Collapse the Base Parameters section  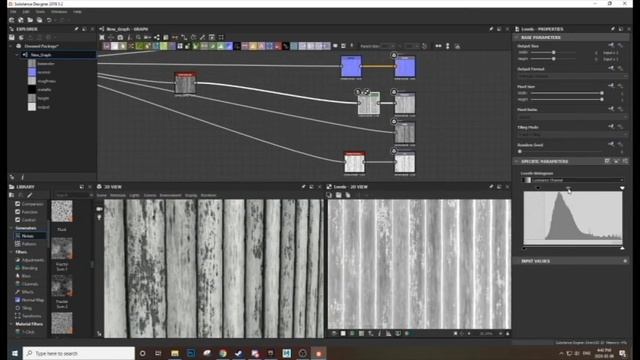coord(517,38)
